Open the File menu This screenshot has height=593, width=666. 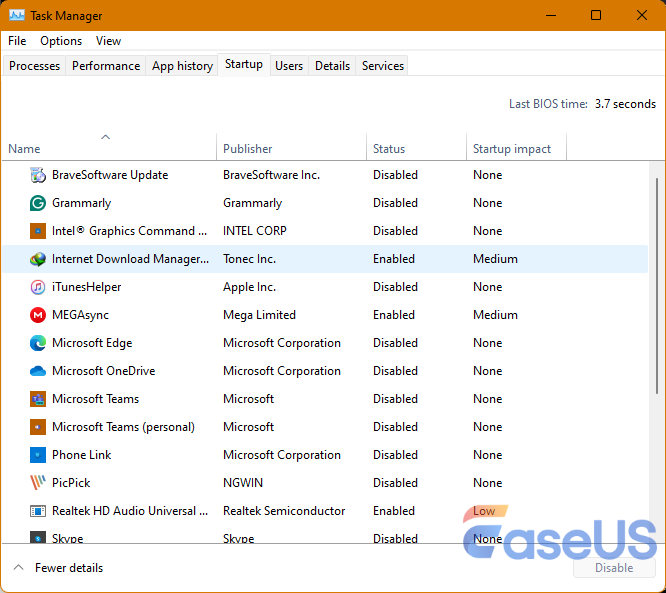tap(17, 41)
